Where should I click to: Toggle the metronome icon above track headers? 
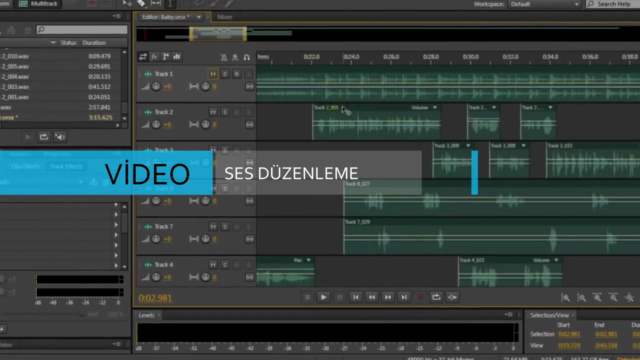pos(224,58)
